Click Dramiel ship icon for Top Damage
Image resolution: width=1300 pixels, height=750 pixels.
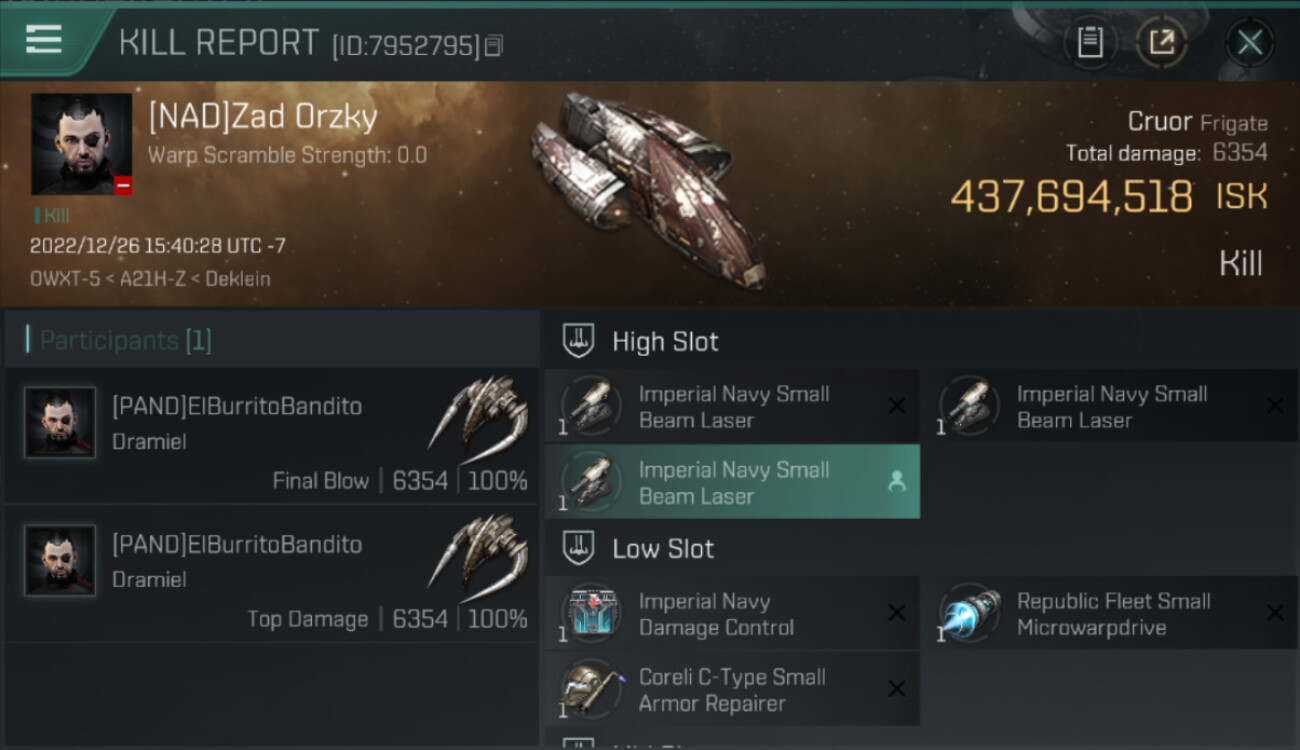(x=479, y=552)
